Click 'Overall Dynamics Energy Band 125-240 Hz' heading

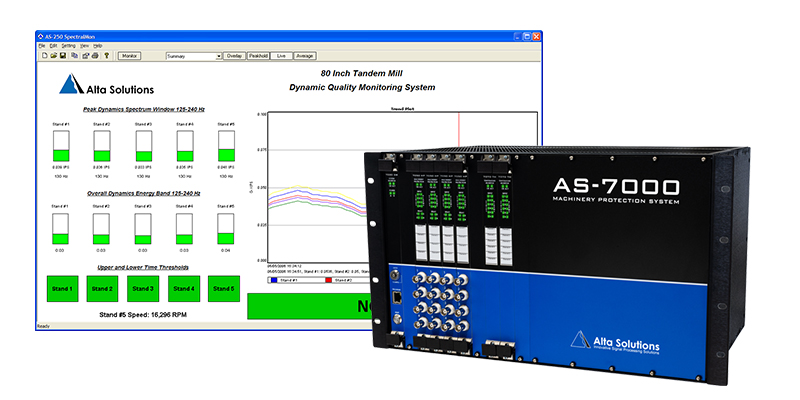tap(143, 193)
